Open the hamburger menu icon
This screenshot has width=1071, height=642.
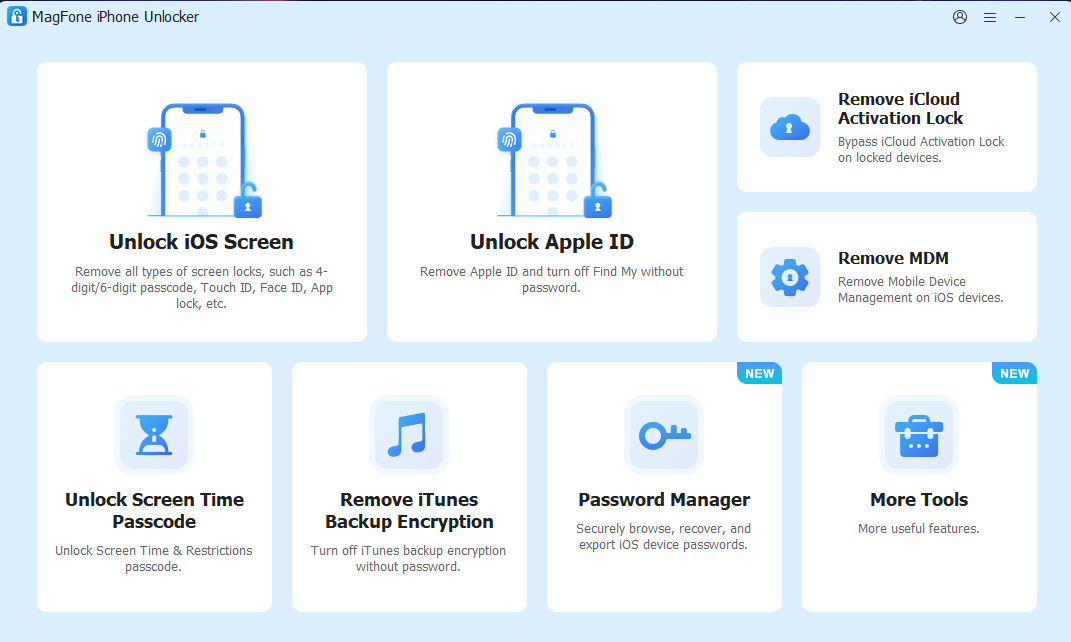click(x=990, y=18)
